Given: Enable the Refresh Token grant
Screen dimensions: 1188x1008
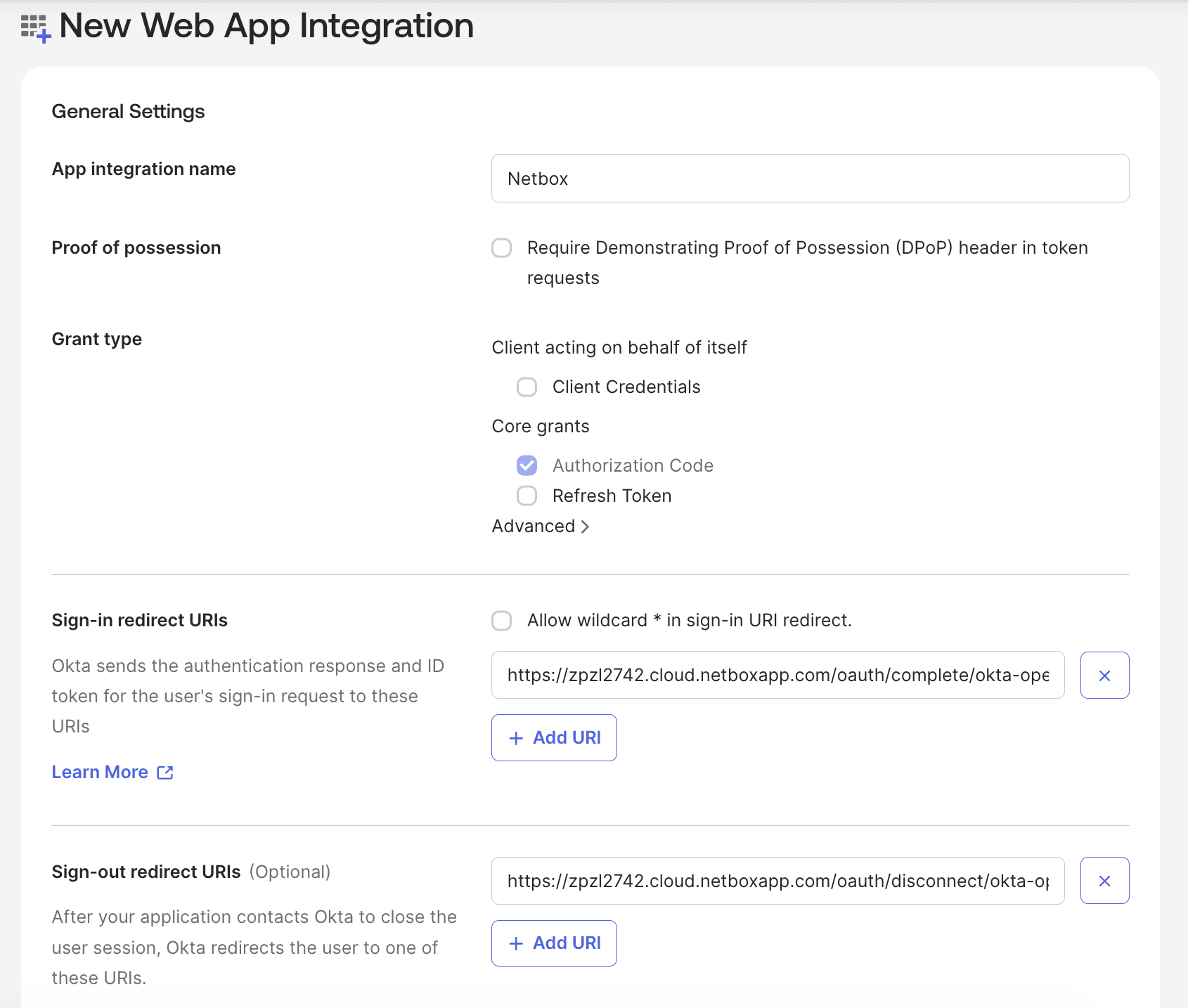Looking at the screenshot, I should tap(527, 496).
